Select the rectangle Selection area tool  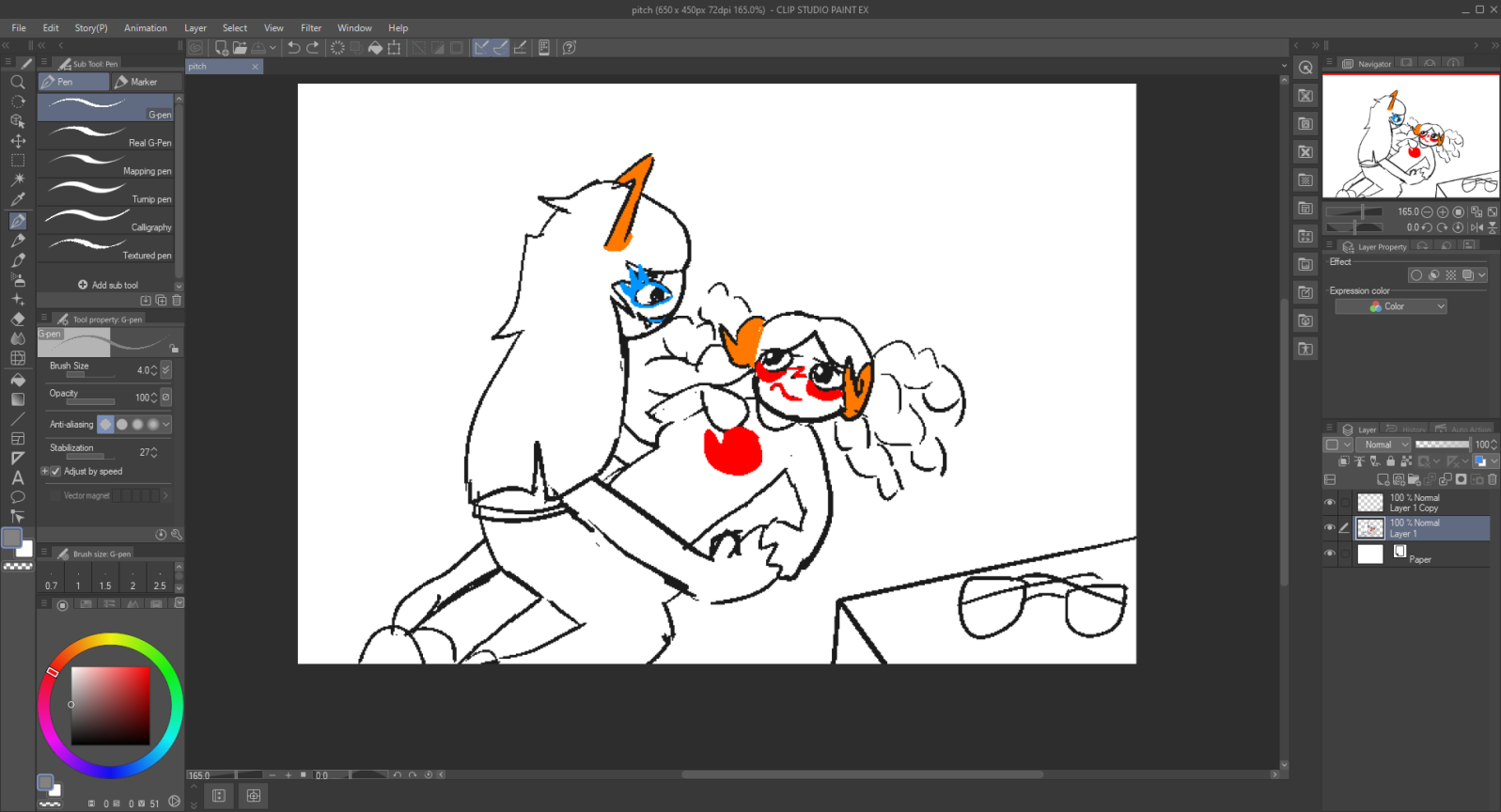click(x=18, y=161)
